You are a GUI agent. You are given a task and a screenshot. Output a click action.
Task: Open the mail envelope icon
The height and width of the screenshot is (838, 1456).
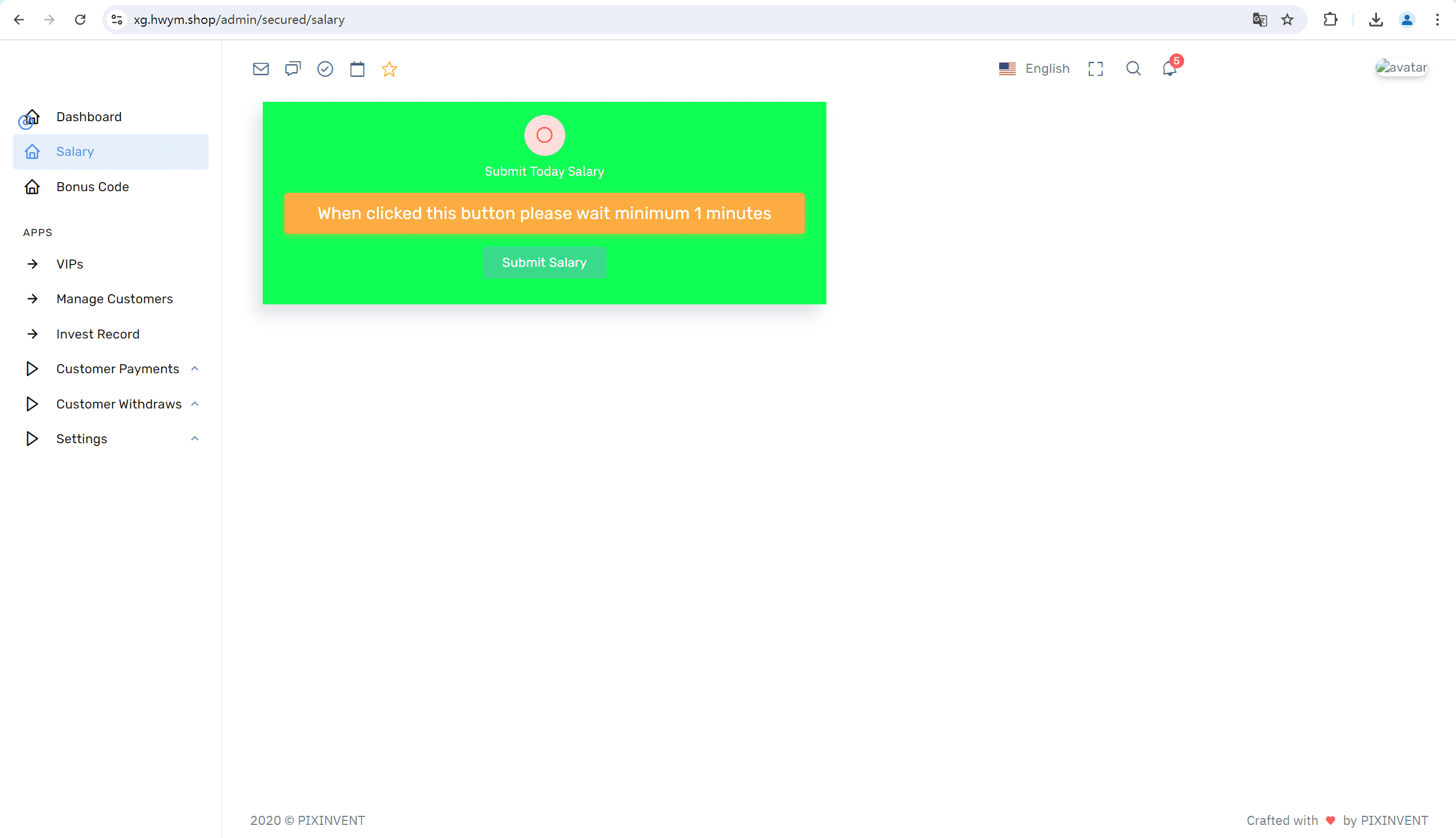260,69
